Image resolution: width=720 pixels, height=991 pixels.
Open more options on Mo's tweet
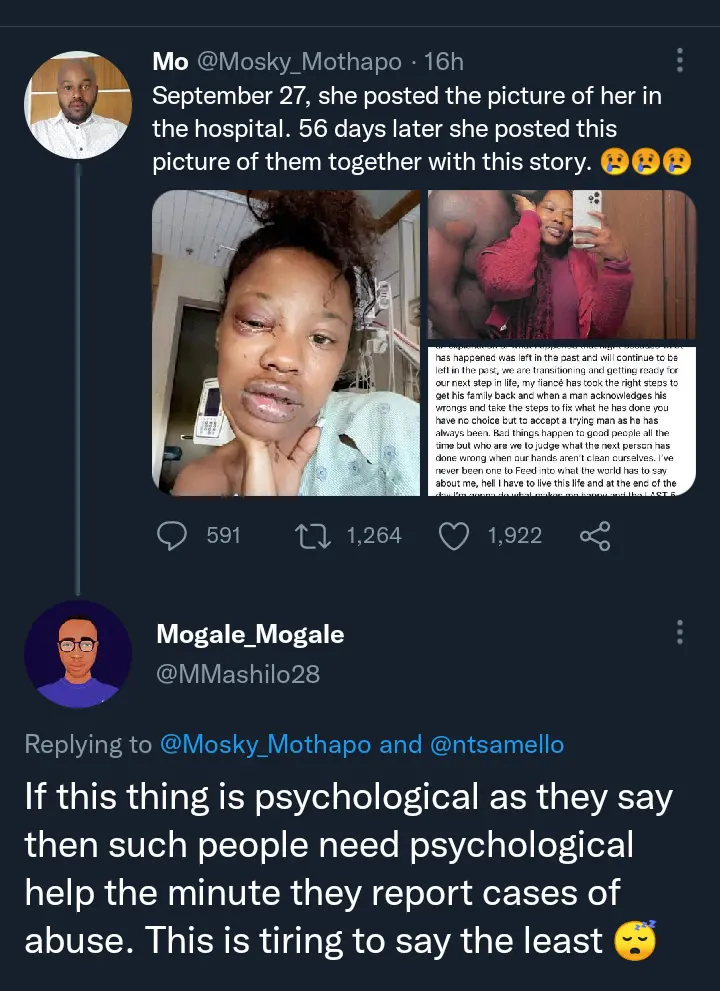tap(680, 60)
